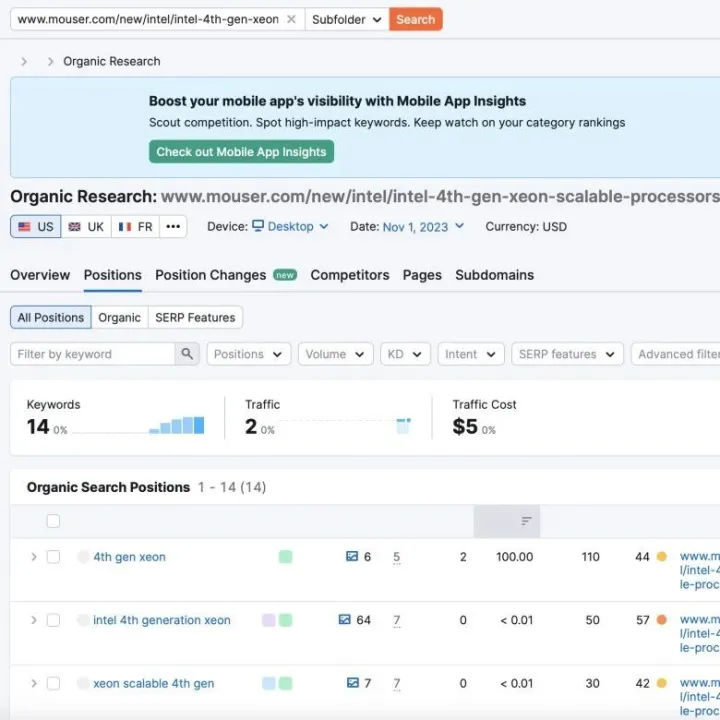This screenshot has height=720, width=720.
Task: Click the SERP image icon for xeon scalable 4th gen
Action: tap(353, 683)
